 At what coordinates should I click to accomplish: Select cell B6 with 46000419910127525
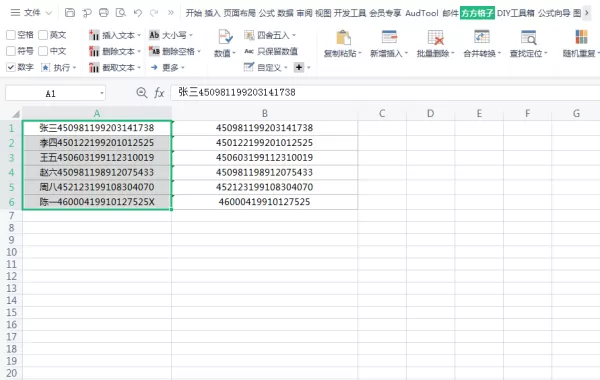tap(265, 202)
